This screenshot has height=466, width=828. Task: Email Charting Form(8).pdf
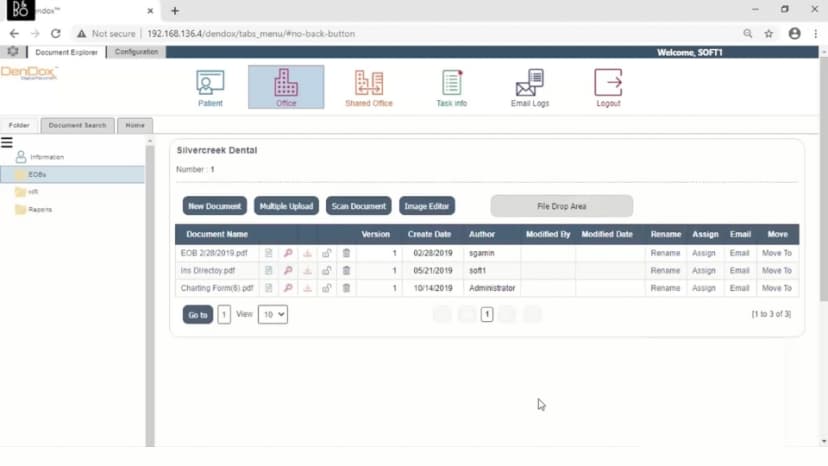click(739, 288)
